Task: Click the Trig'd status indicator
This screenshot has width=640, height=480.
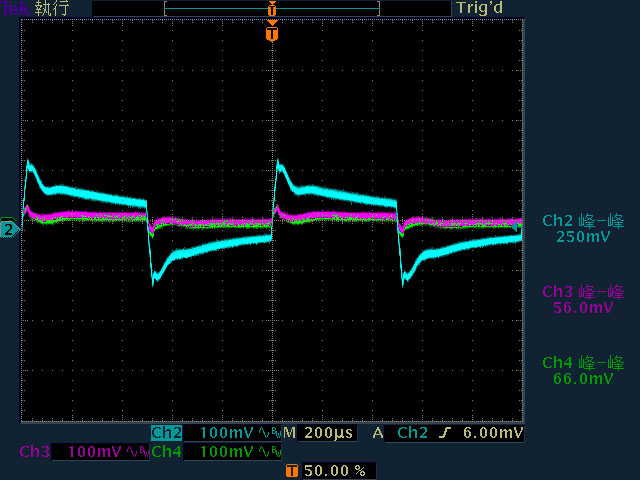Action: pyautogui.click(x=480, y=8)
